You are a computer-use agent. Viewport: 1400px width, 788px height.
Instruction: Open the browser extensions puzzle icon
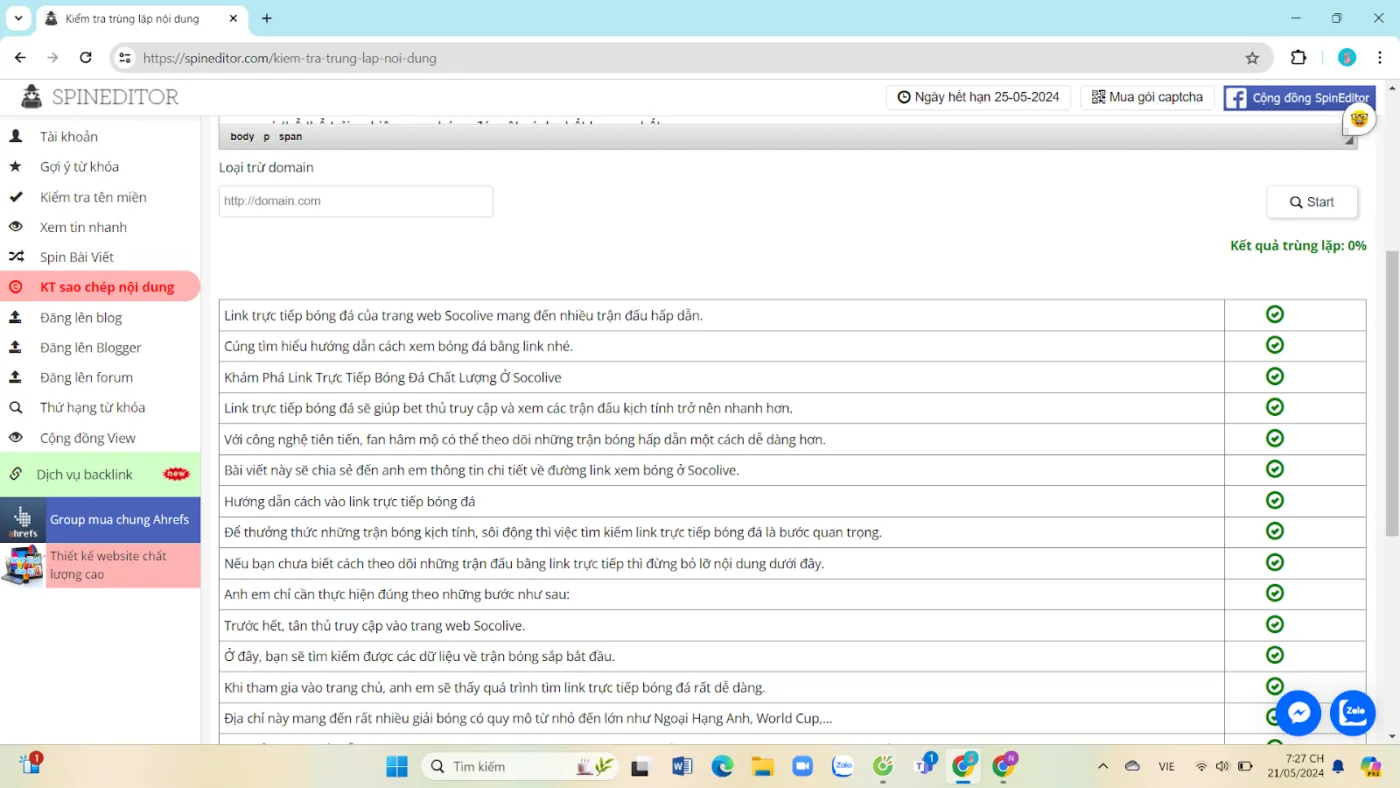click(1298, 58)
